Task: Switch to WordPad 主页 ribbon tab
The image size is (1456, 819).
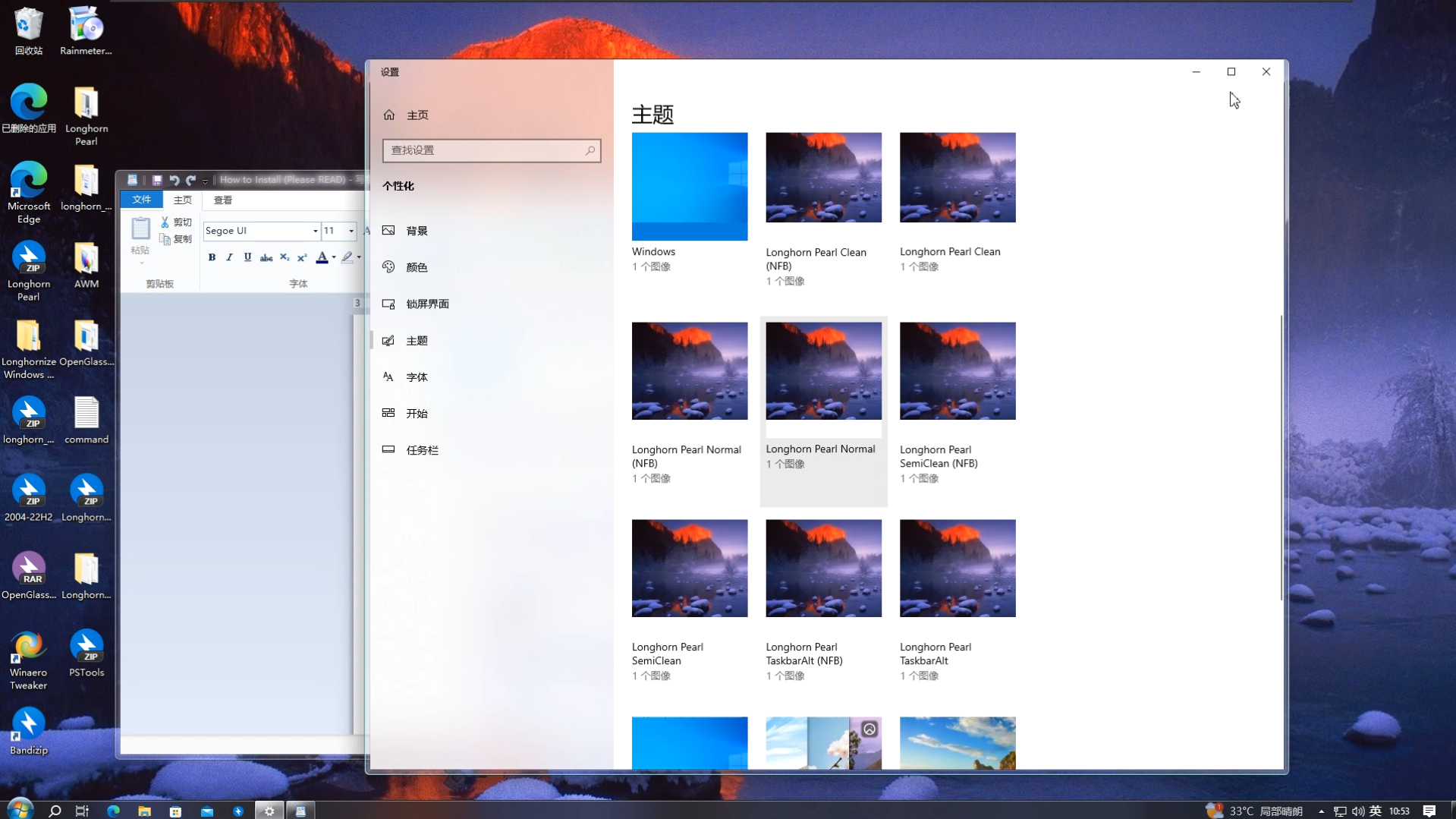Action: click(x=183, y=200)
